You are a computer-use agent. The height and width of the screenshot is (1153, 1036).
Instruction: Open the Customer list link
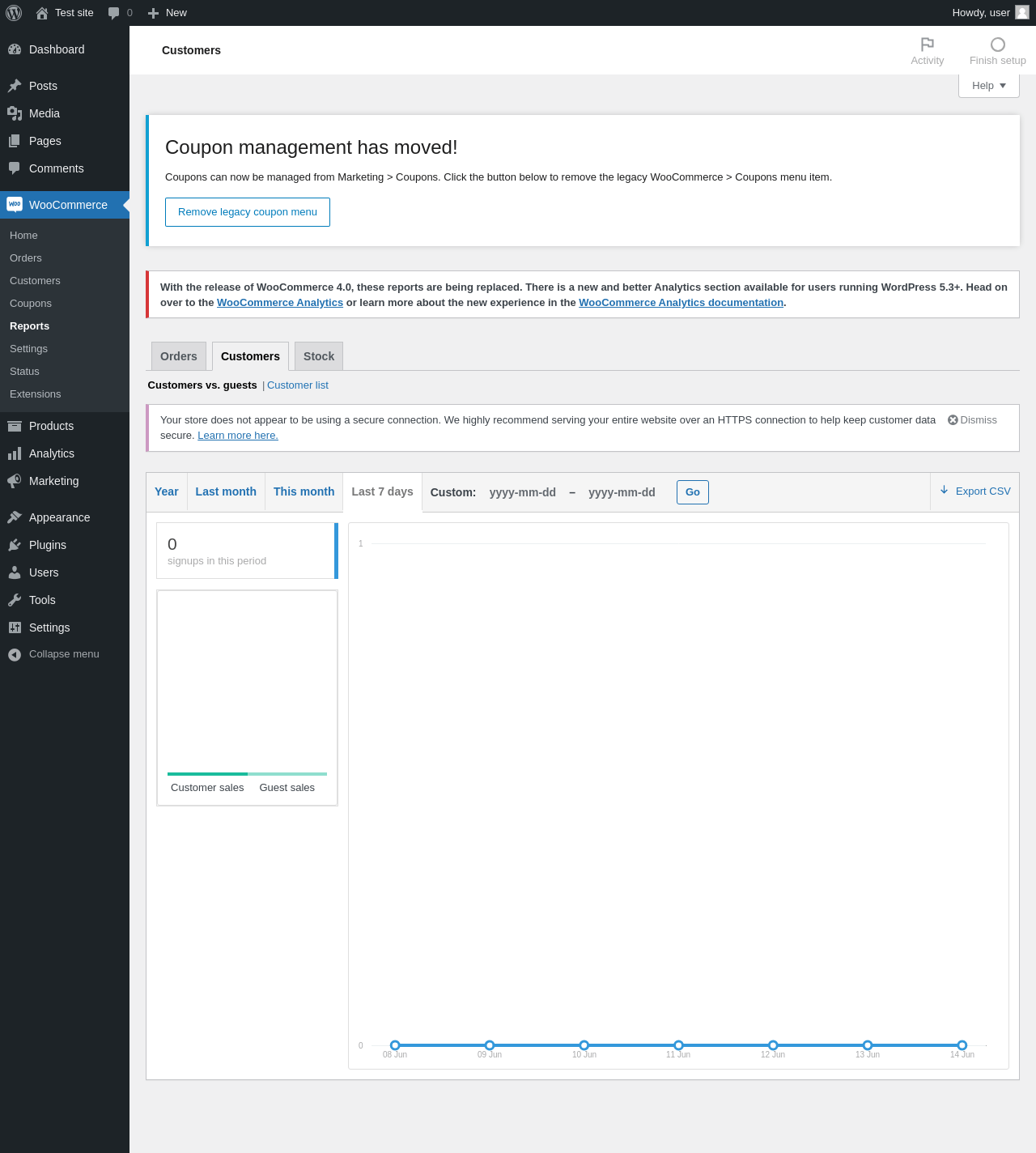298,385
